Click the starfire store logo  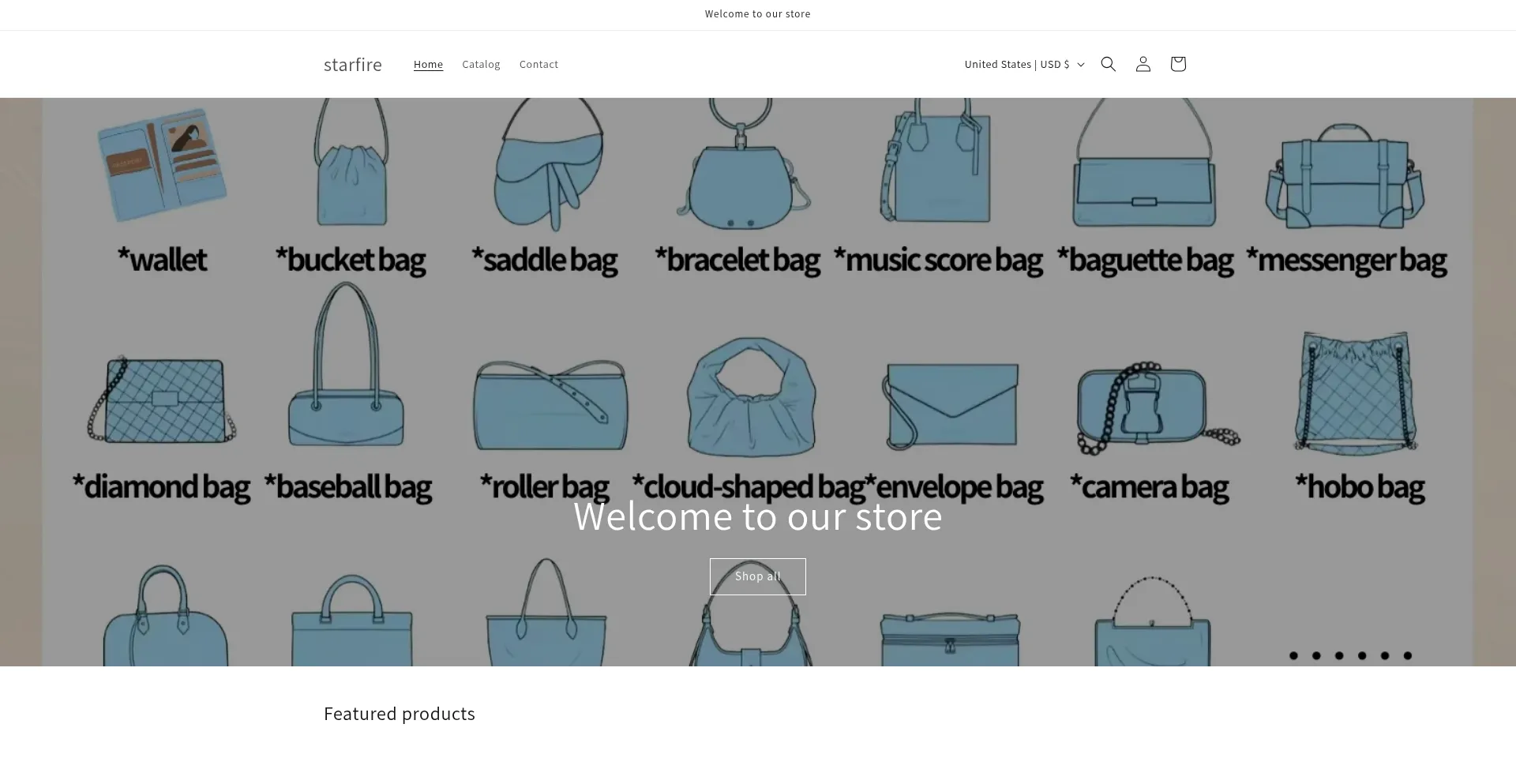(352, 64)
